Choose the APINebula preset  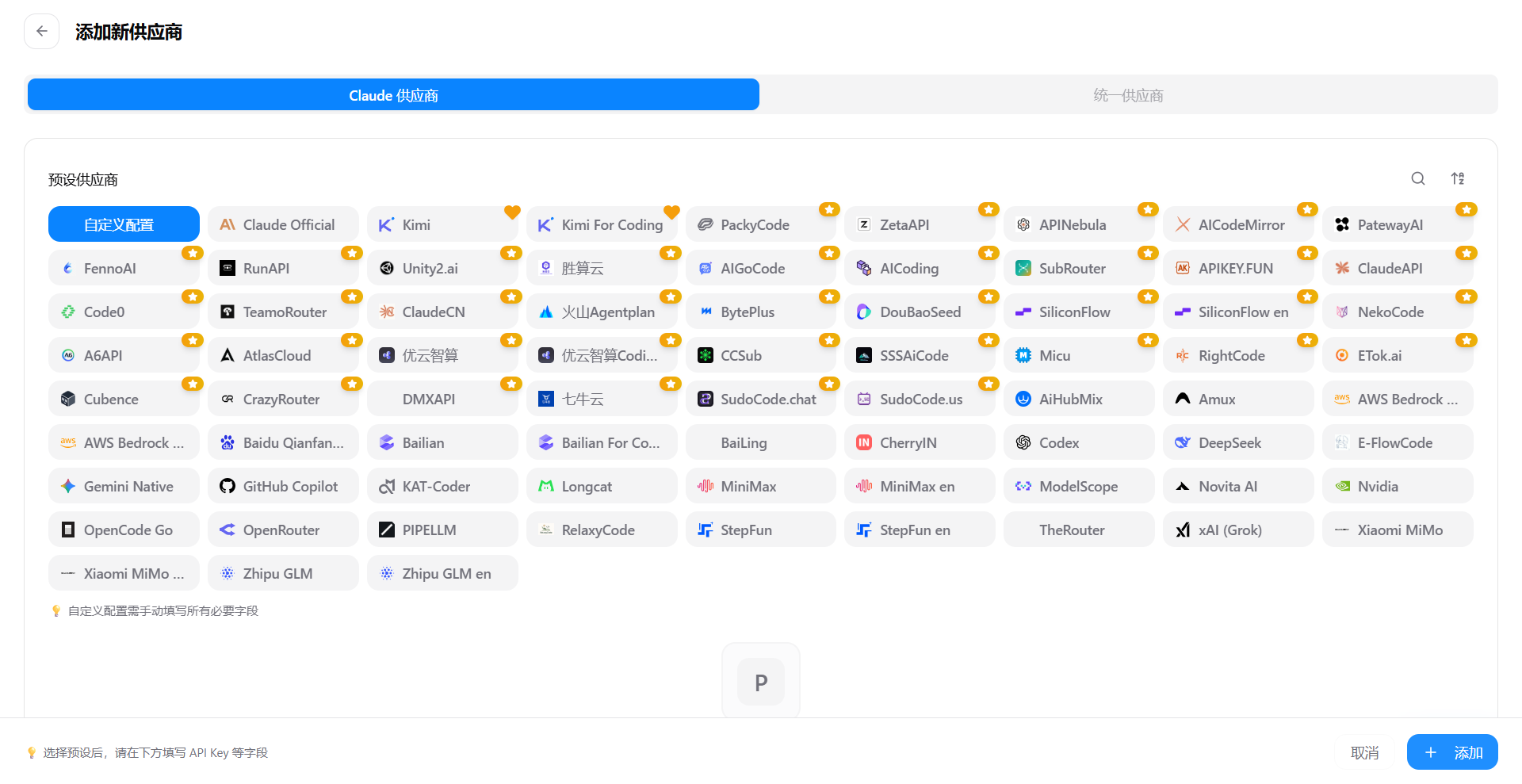[x=1079, y=224]
